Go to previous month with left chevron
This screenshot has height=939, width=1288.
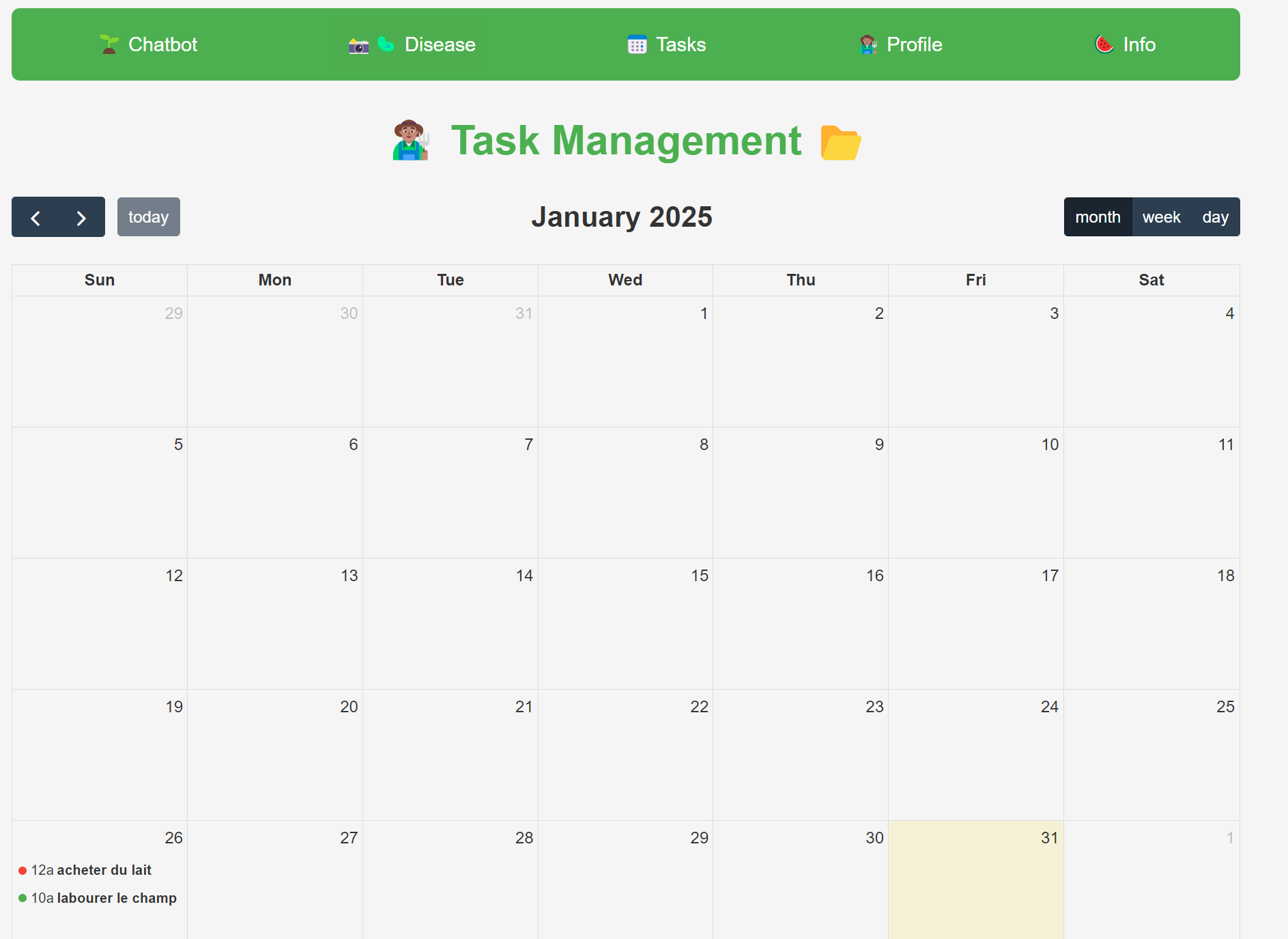pos(35,218)
